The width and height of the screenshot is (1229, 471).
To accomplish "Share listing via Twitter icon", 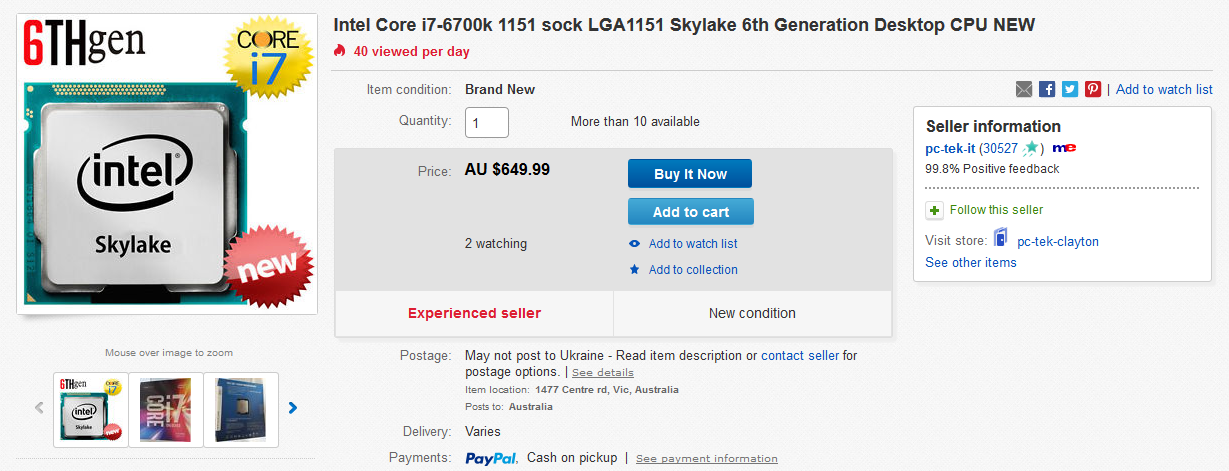I will (x=1070, y=89).
